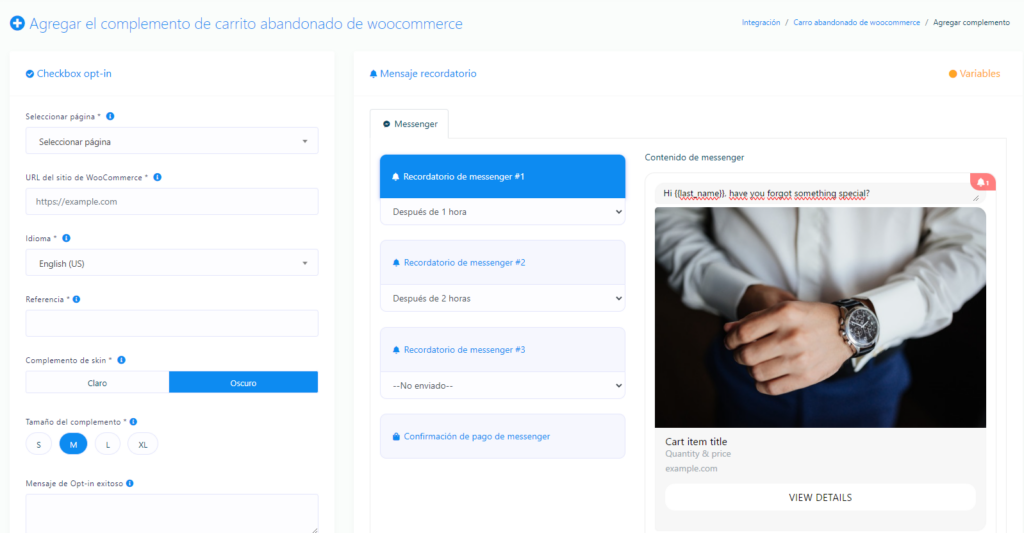Click the WooCommerce URL input field
The image size is (1024, 533).
pyautogui.click(x=172, y=202)
